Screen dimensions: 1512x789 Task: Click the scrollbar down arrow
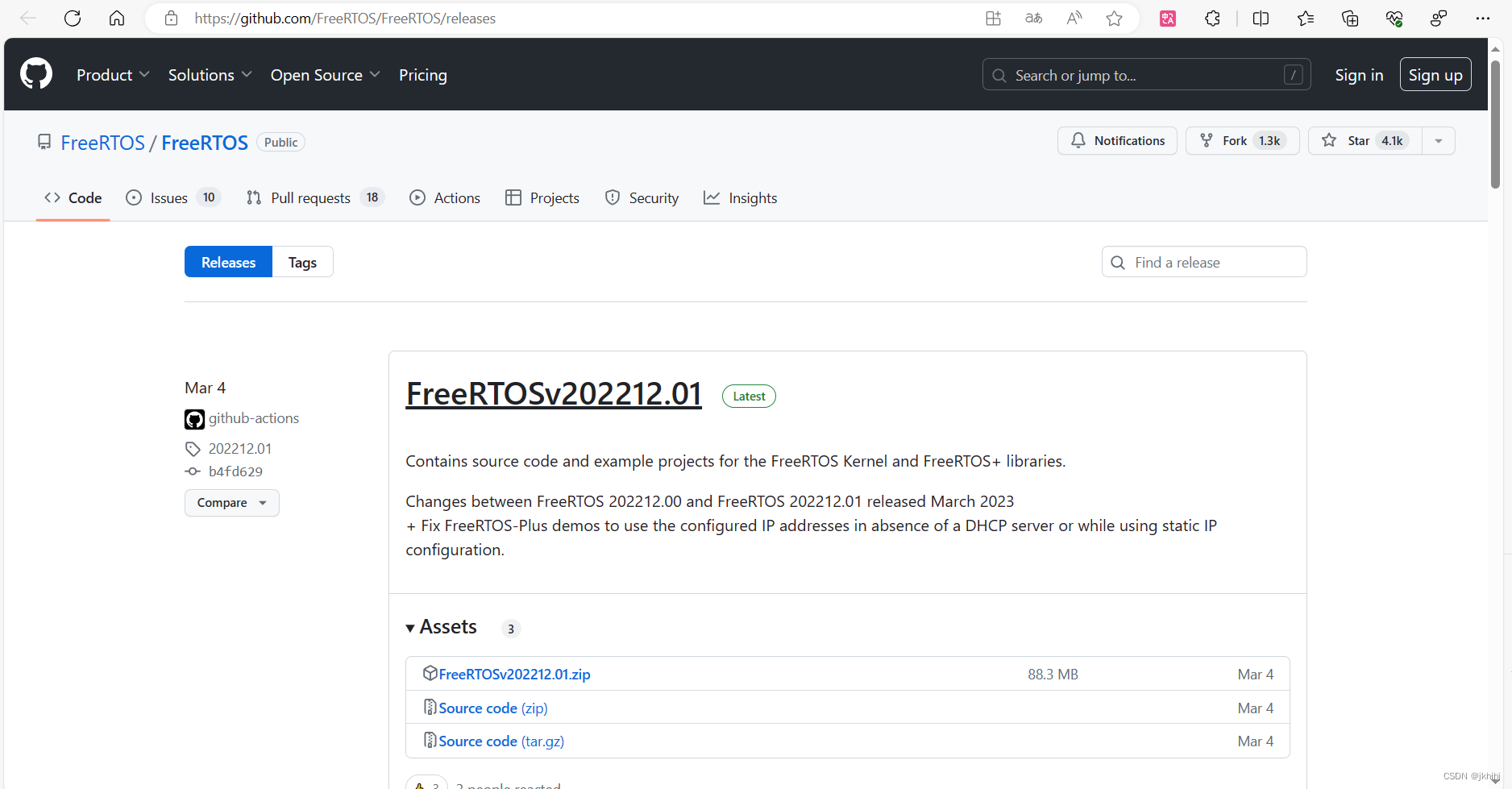pyautogui.click(x=1496, y=780)
